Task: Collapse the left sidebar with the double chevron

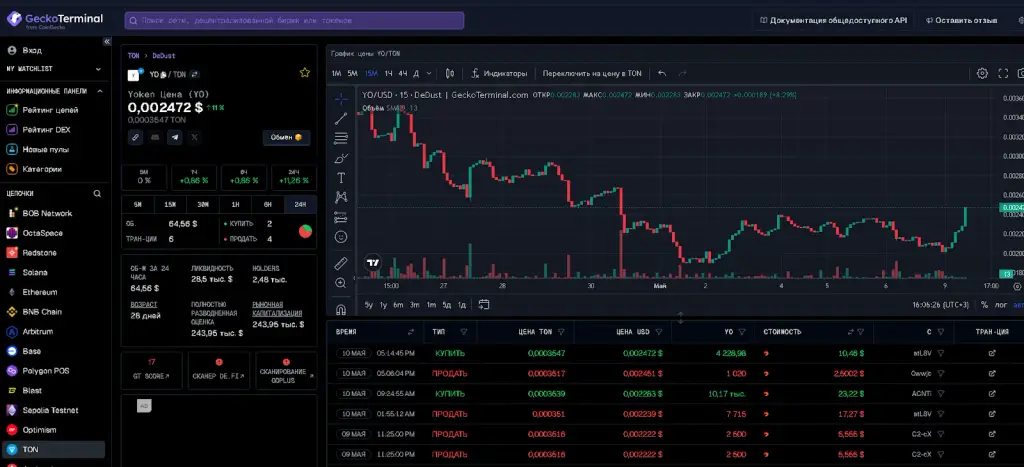Action: [x=107, y=42]
